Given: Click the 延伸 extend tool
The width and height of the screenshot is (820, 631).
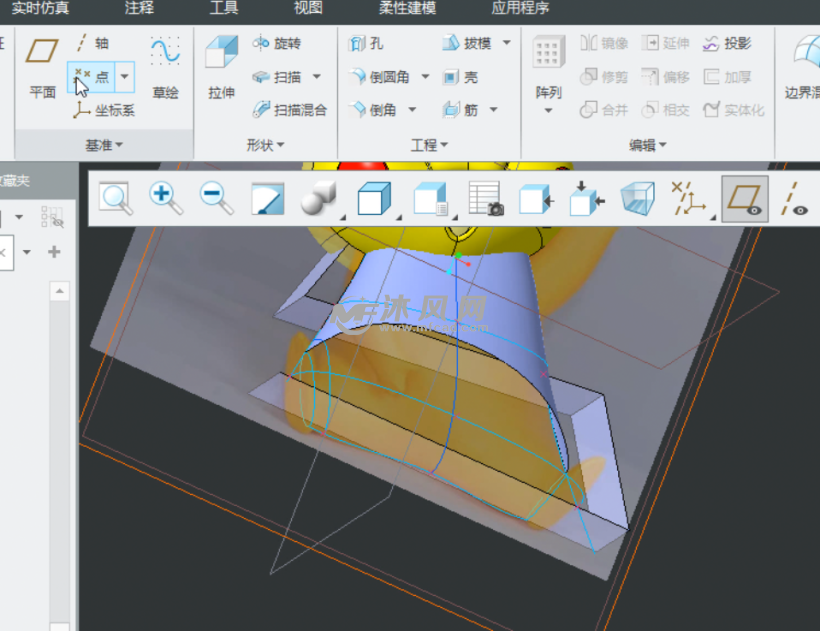Looking at the screenshot, I should point(665,43).
